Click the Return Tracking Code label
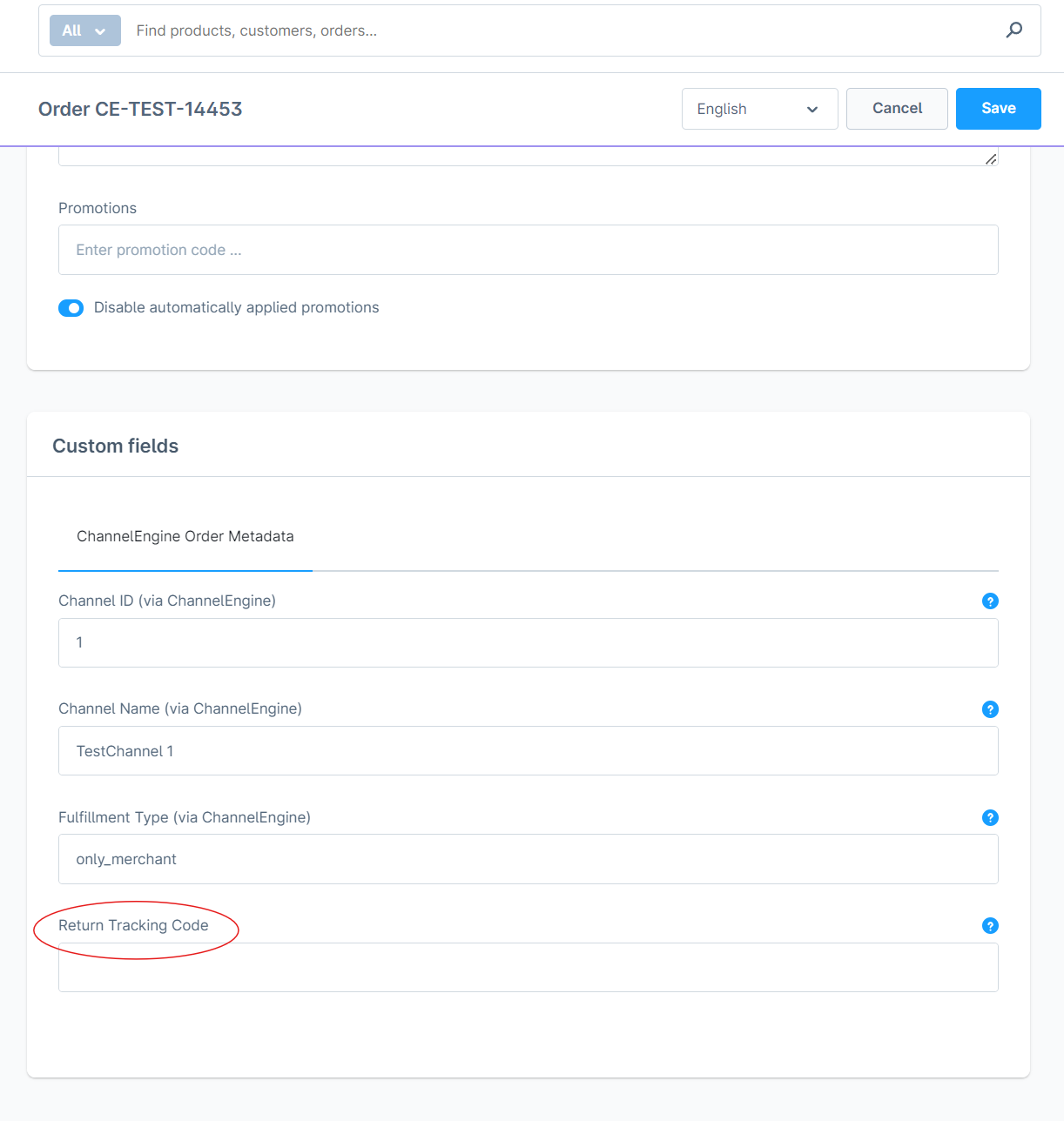This screenshot has height=1121, width=1064. tap(133, 926)
